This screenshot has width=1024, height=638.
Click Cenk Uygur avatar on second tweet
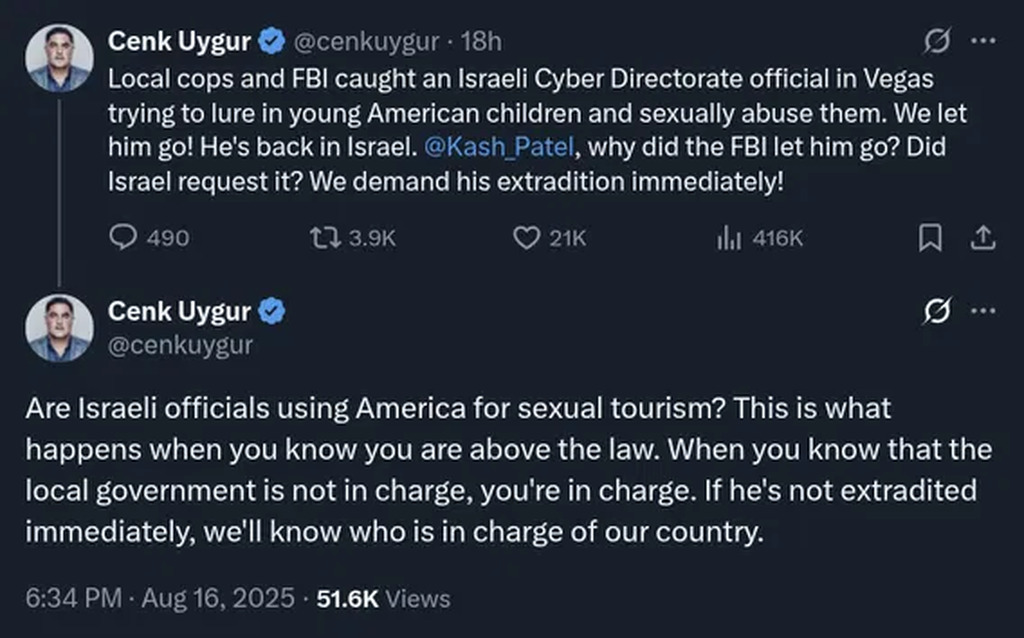(x=59, y=328)
